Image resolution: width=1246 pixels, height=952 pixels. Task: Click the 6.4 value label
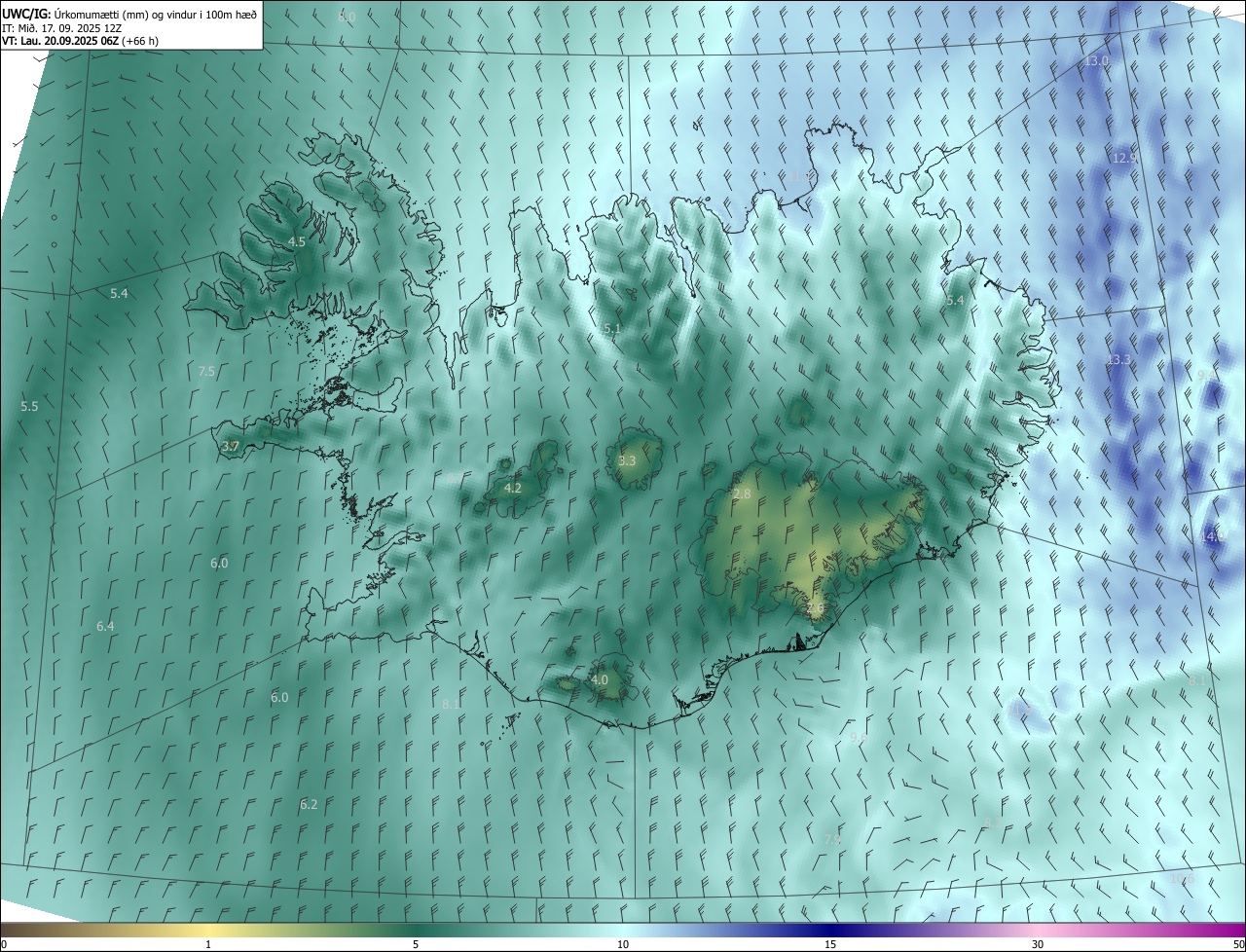coord(105,626)
